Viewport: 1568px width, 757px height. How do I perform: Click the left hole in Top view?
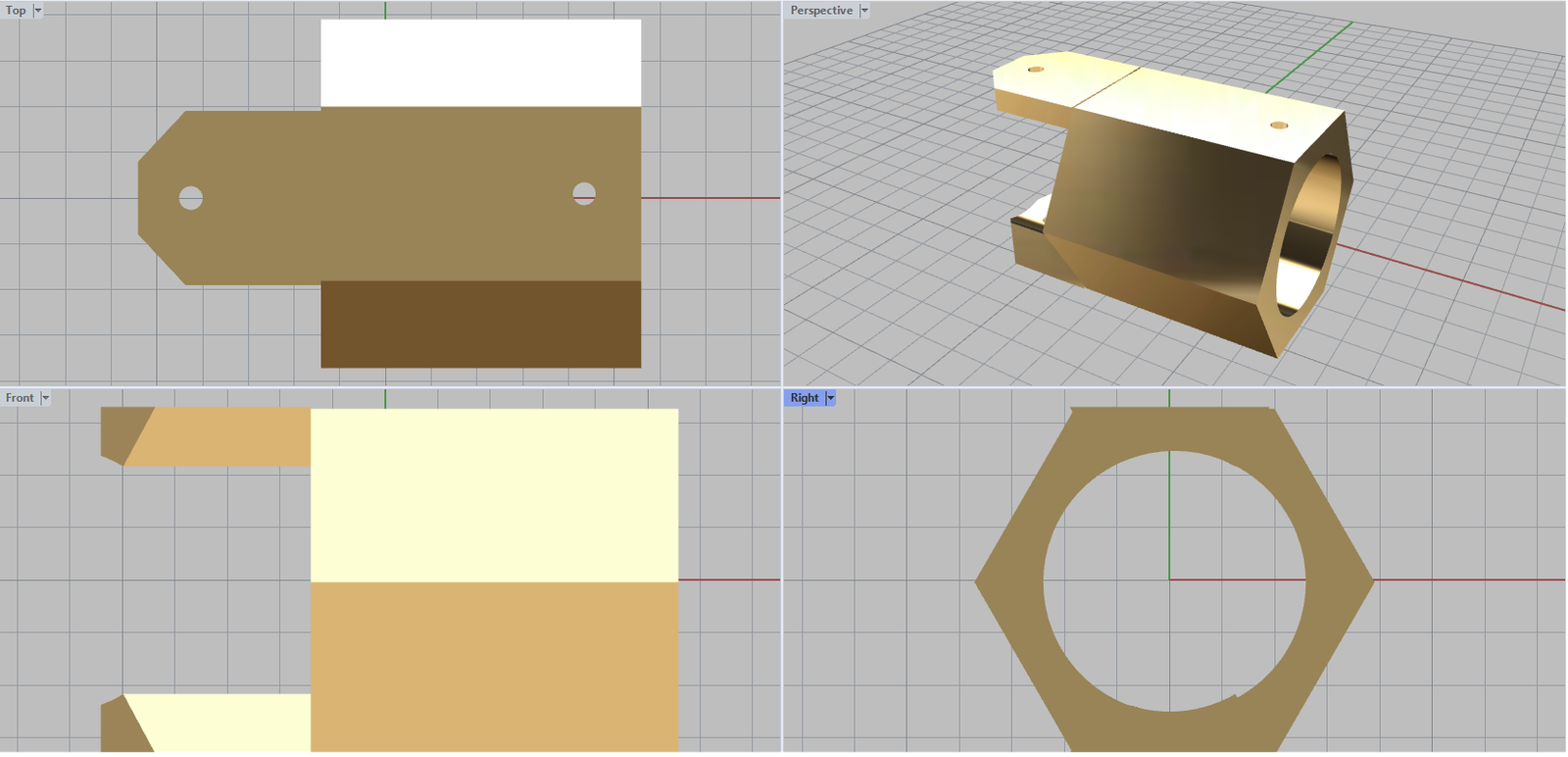pos(191,198)
